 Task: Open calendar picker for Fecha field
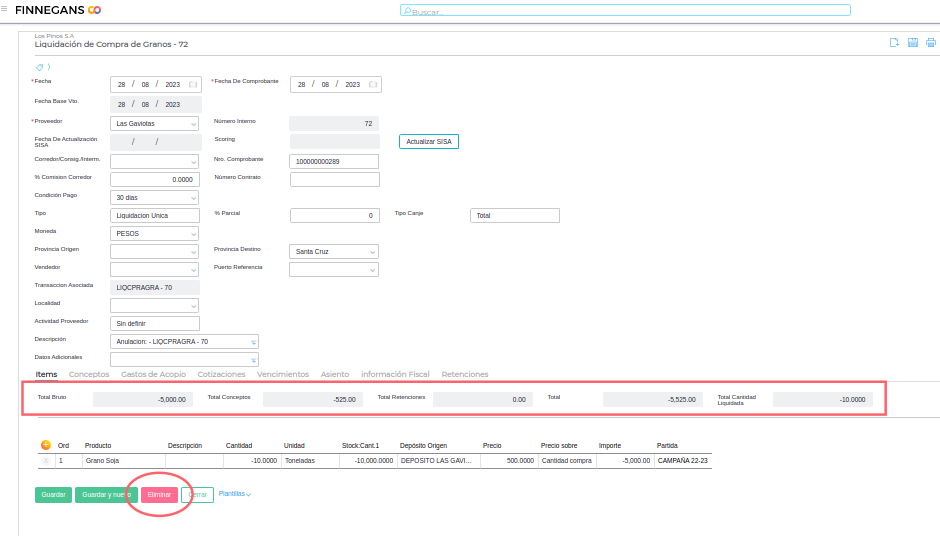[193, 85]
